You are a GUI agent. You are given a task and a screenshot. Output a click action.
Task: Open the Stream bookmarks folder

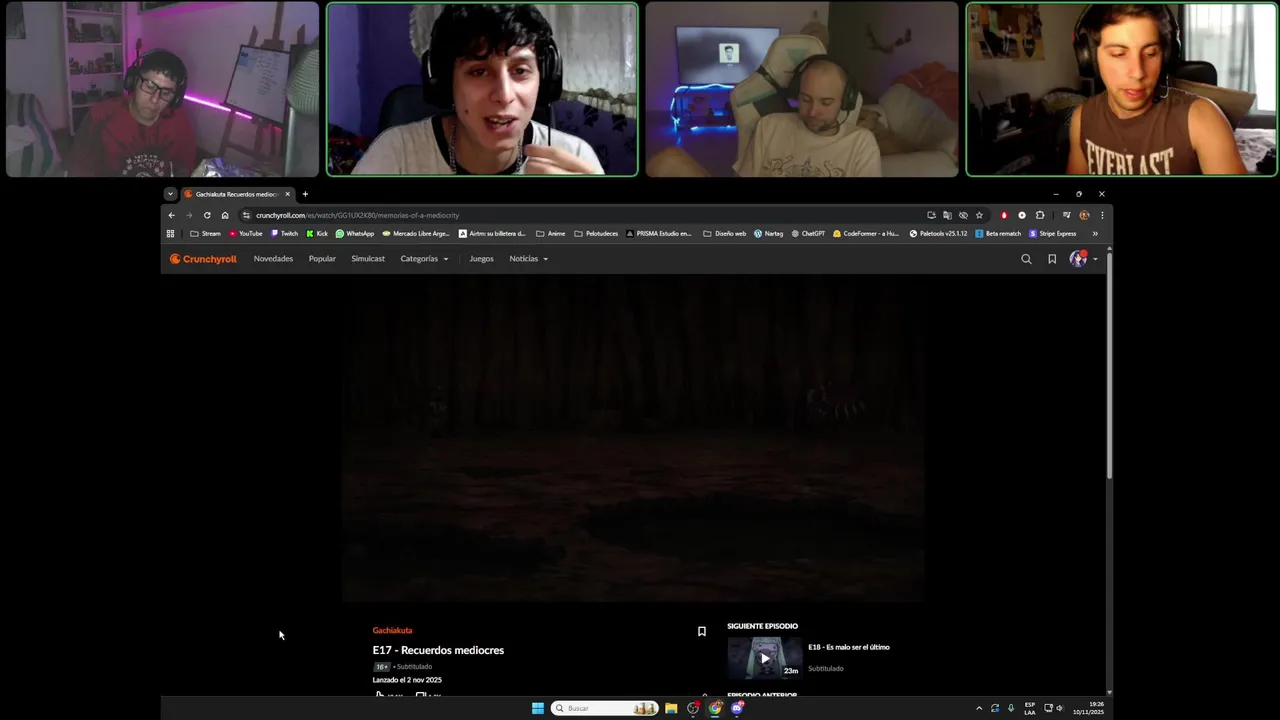point(205,234)
